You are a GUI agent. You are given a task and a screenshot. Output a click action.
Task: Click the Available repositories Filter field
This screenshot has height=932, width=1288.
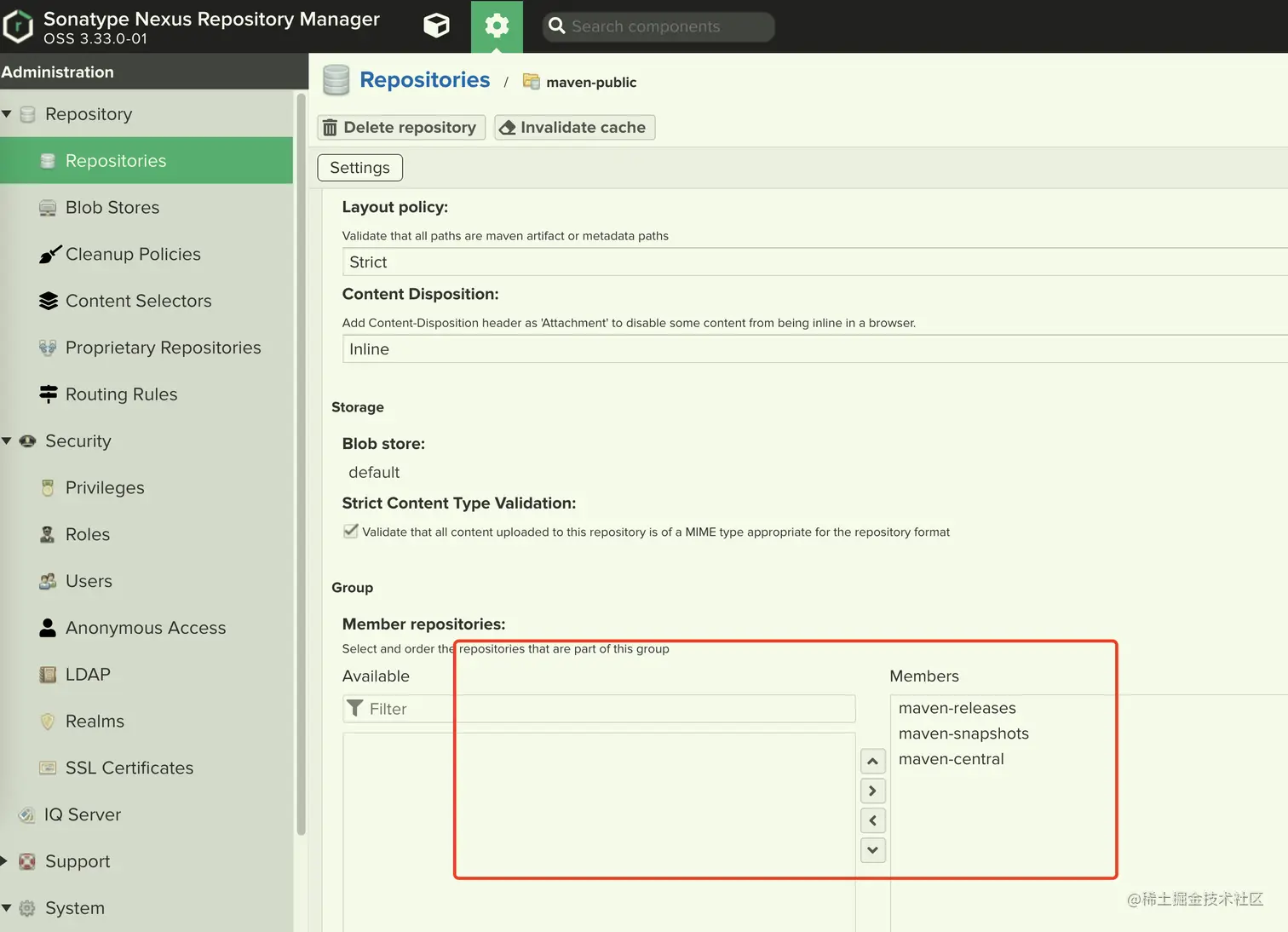(599, 709)
